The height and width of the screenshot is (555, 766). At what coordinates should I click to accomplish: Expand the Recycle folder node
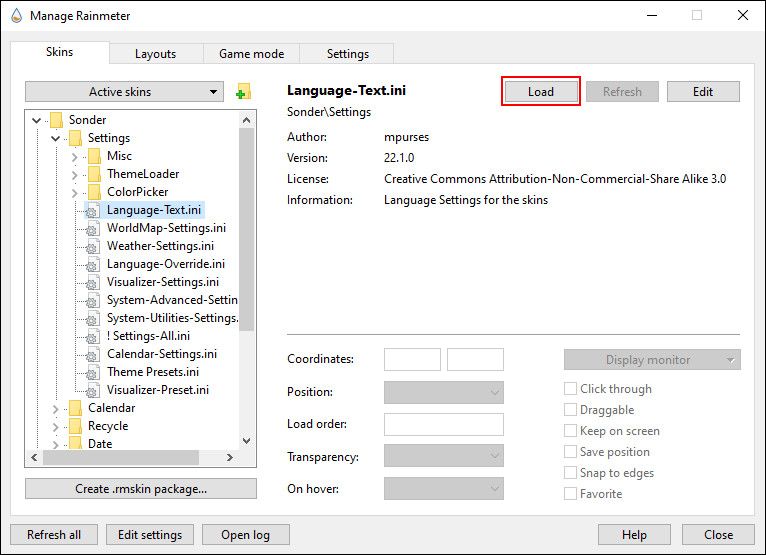55,427
